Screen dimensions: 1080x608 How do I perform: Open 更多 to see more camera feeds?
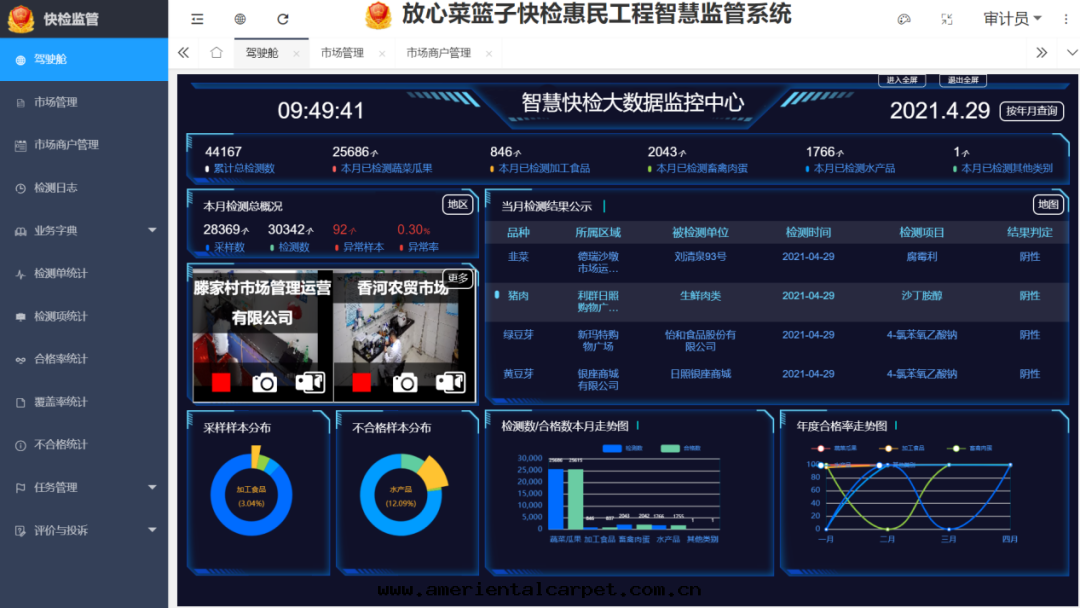[458, 280]
